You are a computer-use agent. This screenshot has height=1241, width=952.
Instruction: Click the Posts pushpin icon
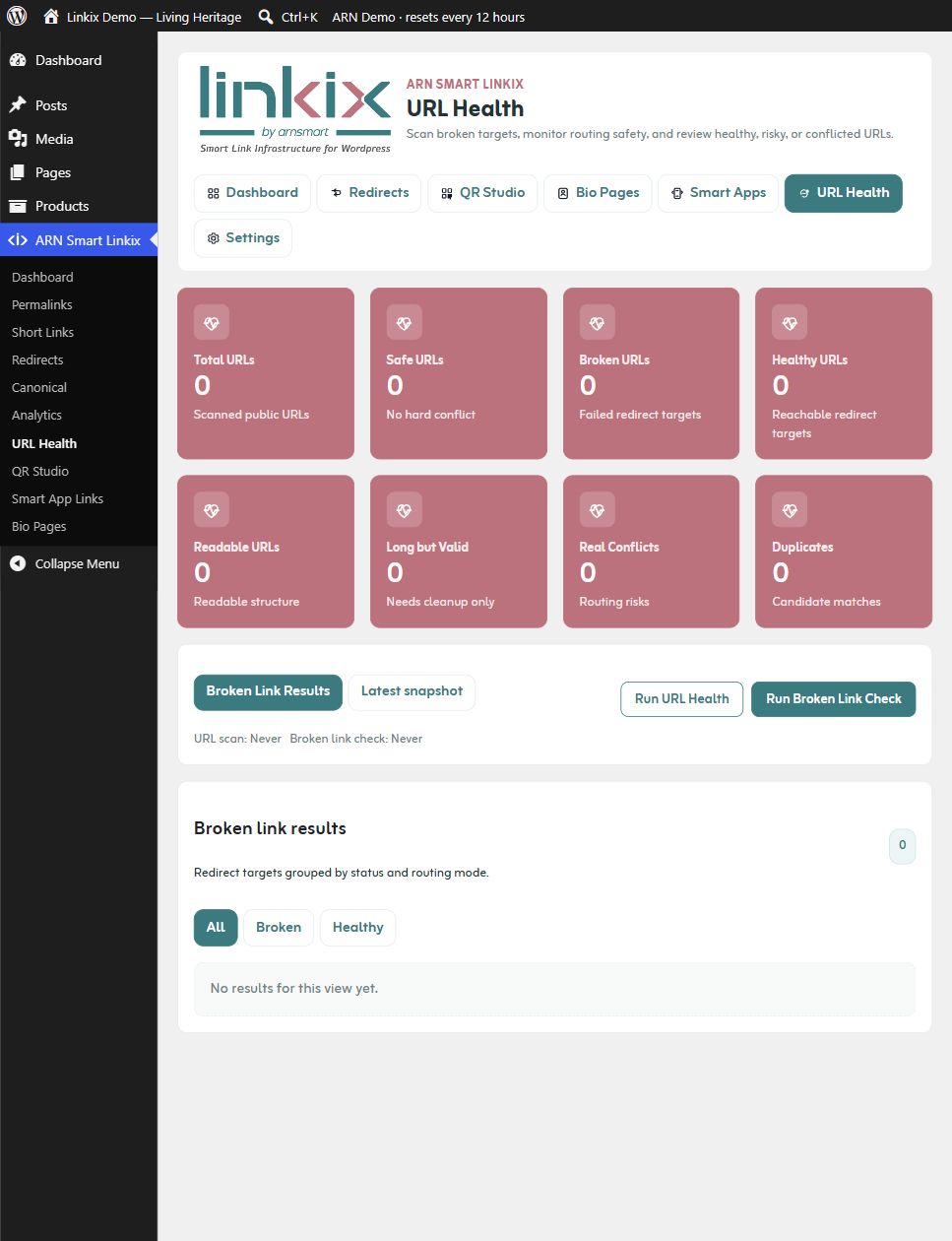[x=18, y=105]
